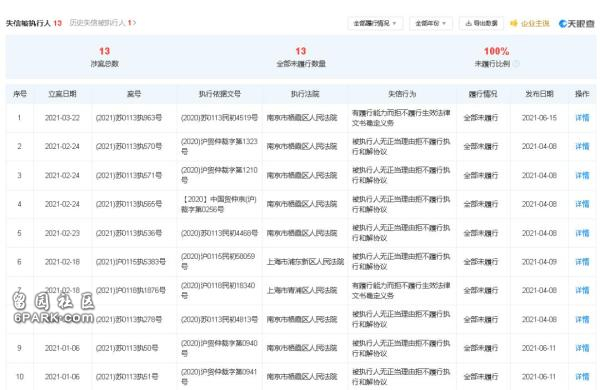Open the 全部年份 year dropdown
Image resolution: width=600 pixels, height=390 pixels.
[x=430, y=23]
